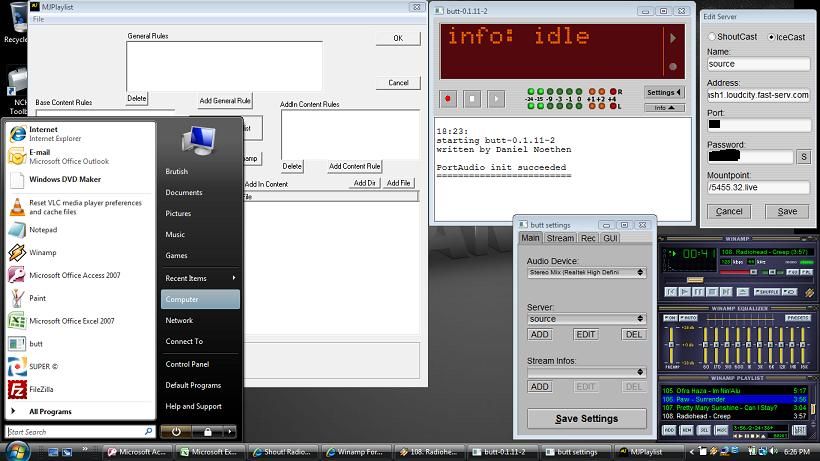This screenshot has height=461, width=820.
Task: Click Winamp eject/open file button
Action: (743, 292)
